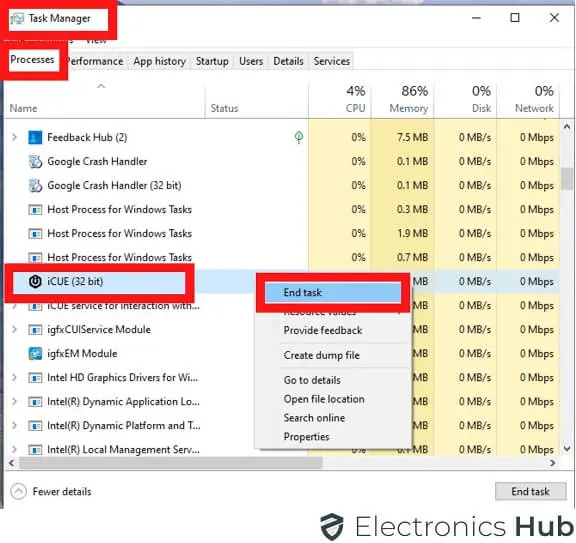The image size is (576, 543).
Task: Select the igfxEM Module process
Action: coord(82,353)
